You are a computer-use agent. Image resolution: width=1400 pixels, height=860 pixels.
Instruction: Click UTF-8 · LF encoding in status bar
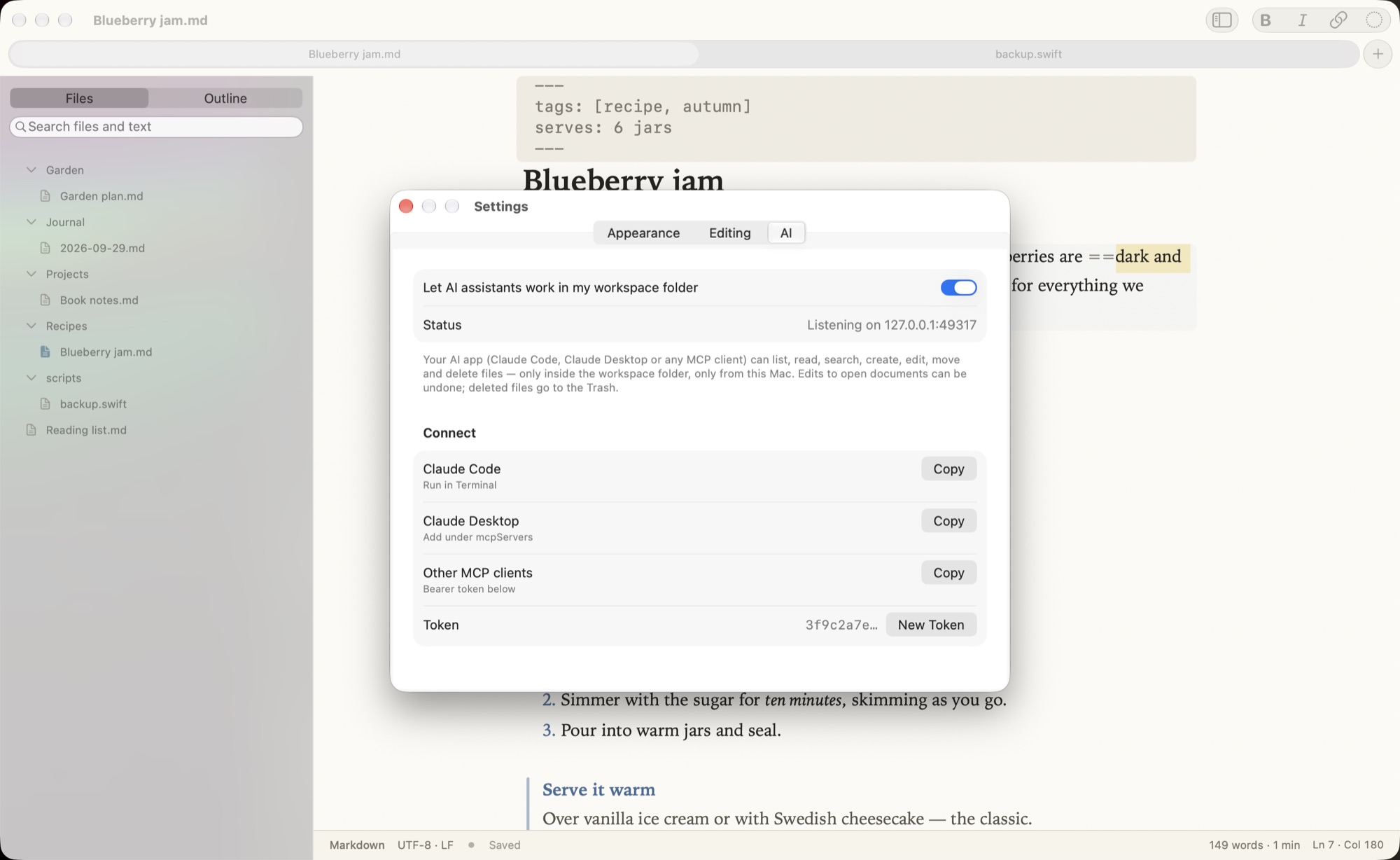click(x=426, y=845)
